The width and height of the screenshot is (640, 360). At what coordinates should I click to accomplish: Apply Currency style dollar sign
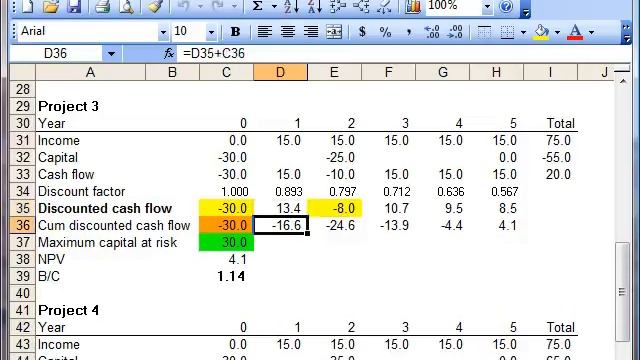pos(362,31)
